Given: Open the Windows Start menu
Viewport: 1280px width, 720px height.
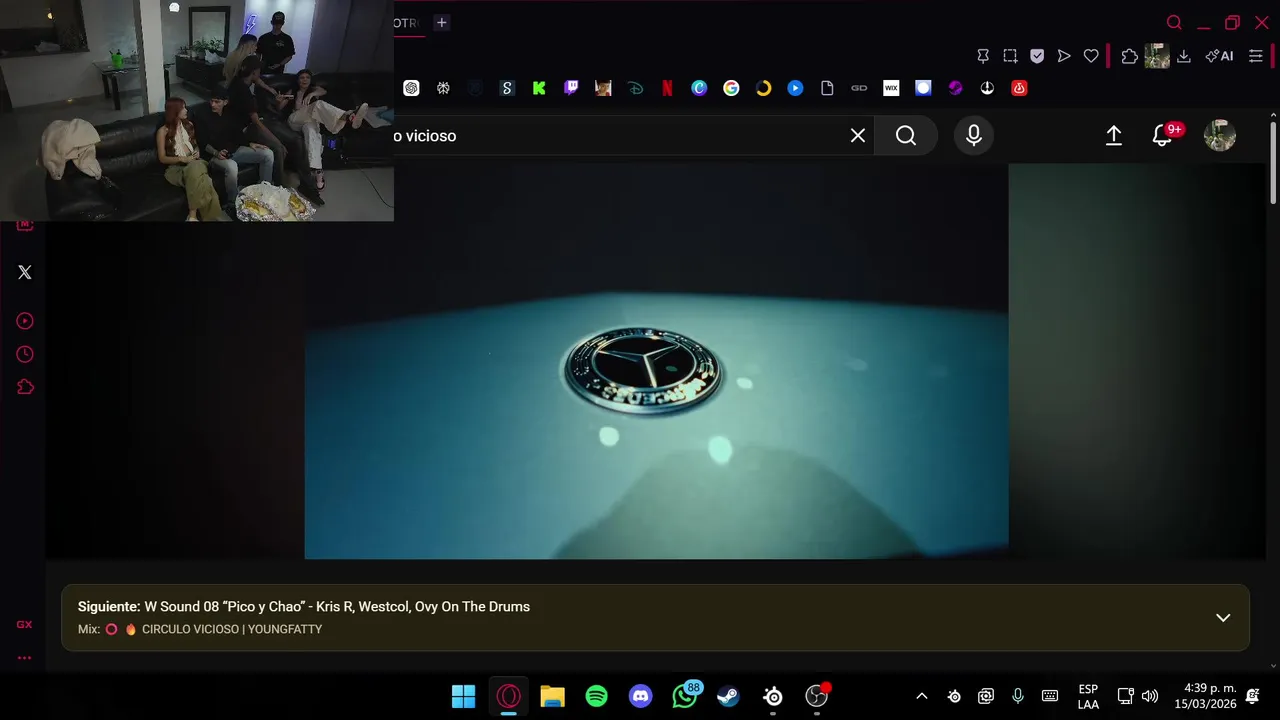Looking at the screenshot, I should 464,696.
